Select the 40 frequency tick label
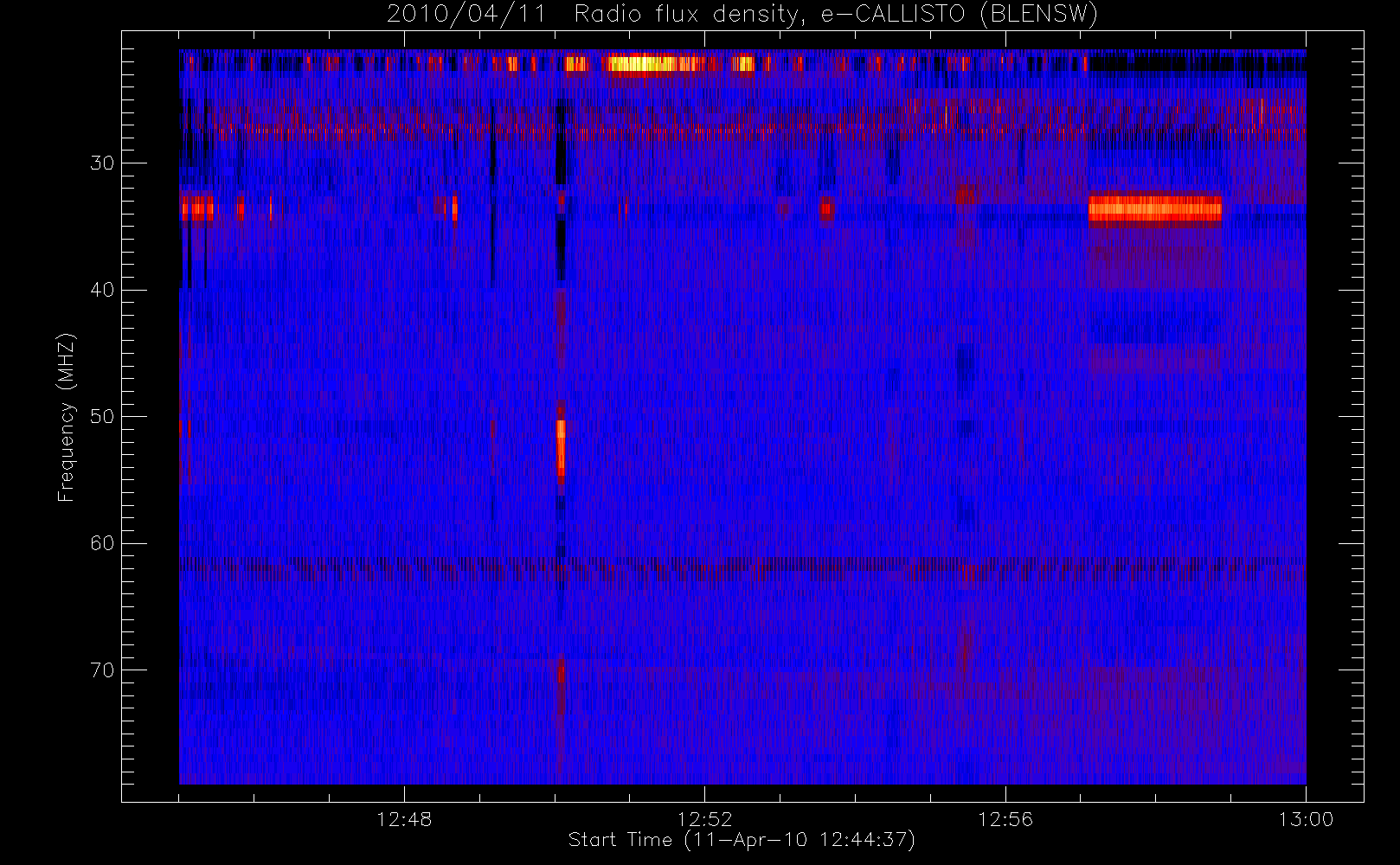 pyautogui.click(x=102, y=290)
